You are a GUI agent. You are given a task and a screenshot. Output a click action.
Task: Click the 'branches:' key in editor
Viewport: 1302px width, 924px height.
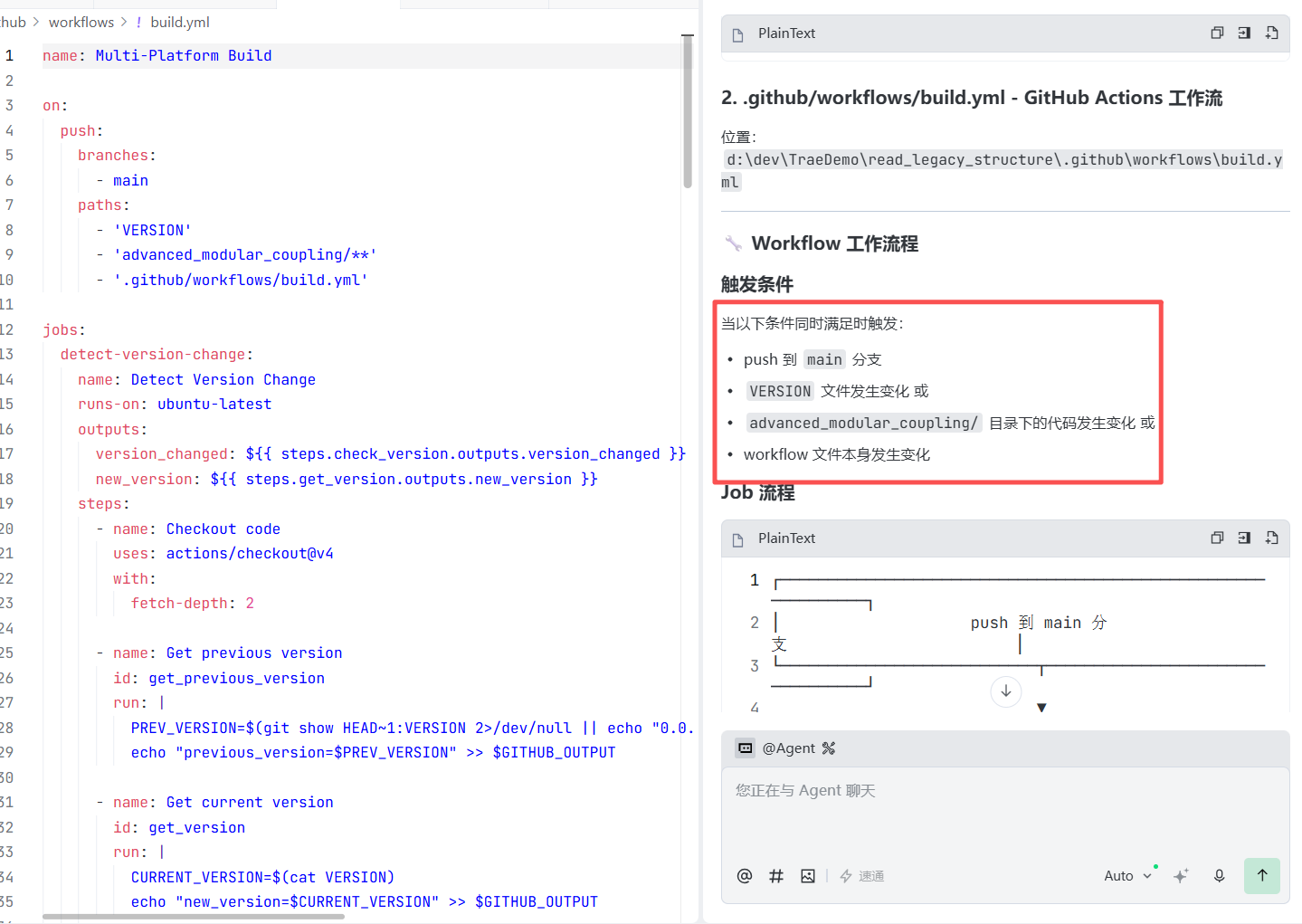coord(117,155)
